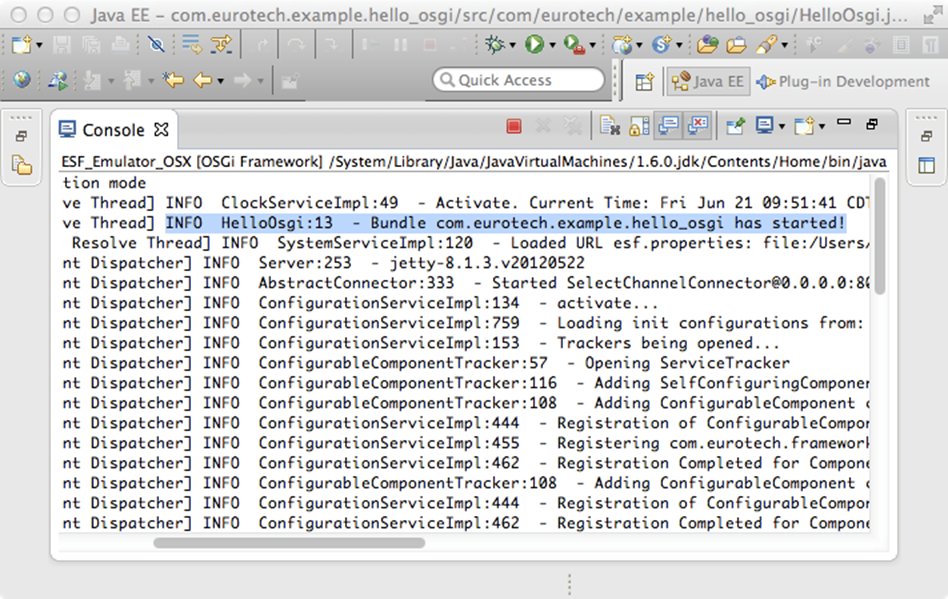The image size is (948, 599).
Task: Toggle Scroll Lock in the Console
Action: [x=638, y=126]
